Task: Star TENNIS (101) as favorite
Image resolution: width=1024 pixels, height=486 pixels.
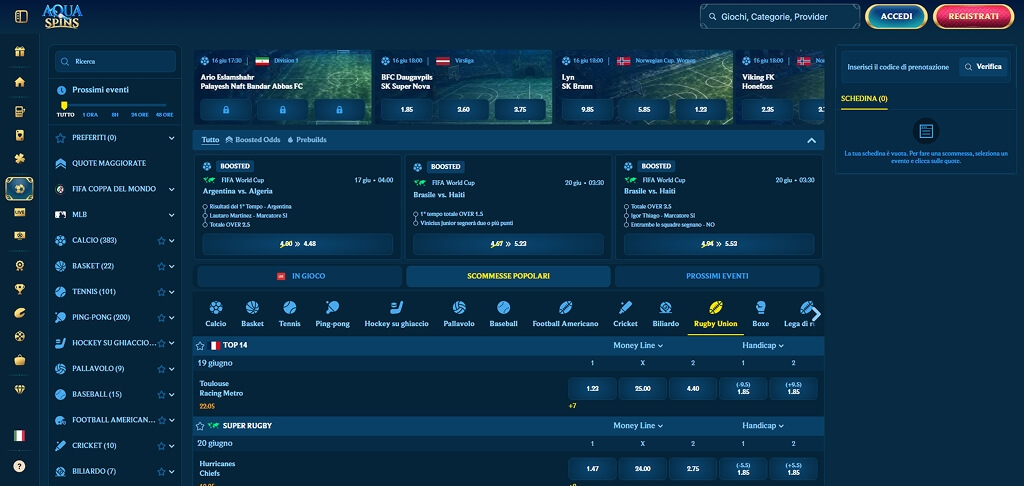Action: pyautogui.click(x=161, y=291)
